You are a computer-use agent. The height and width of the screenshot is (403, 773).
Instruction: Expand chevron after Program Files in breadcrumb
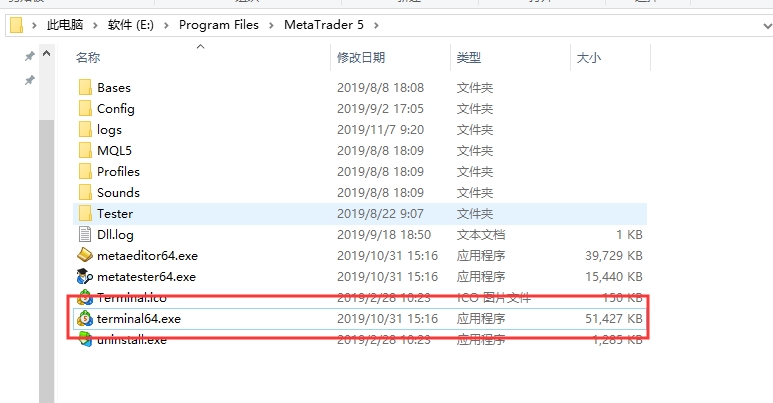click(271, 25)
